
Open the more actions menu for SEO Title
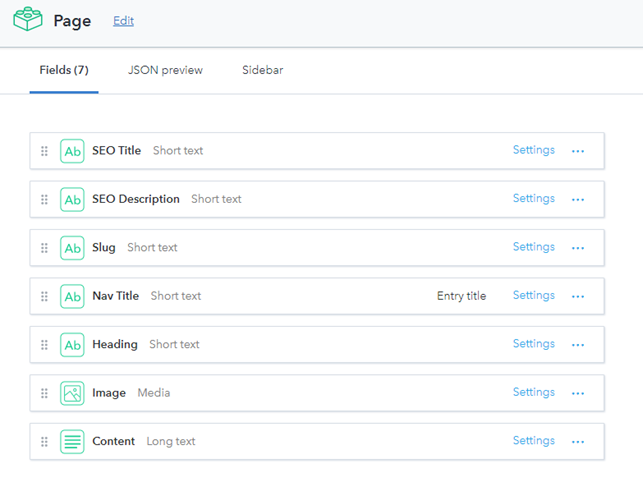point(577,151)
